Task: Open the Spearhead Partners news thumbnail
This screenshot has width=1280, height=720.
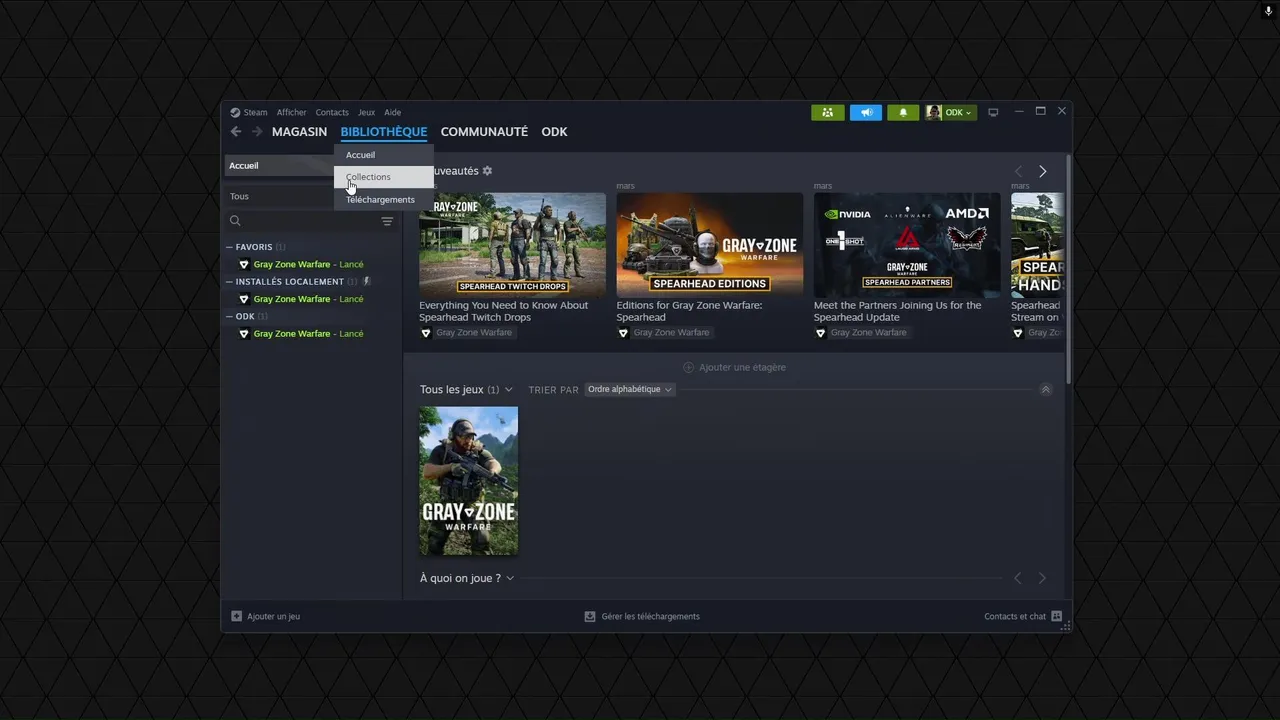Action: (x=907, y=245)
